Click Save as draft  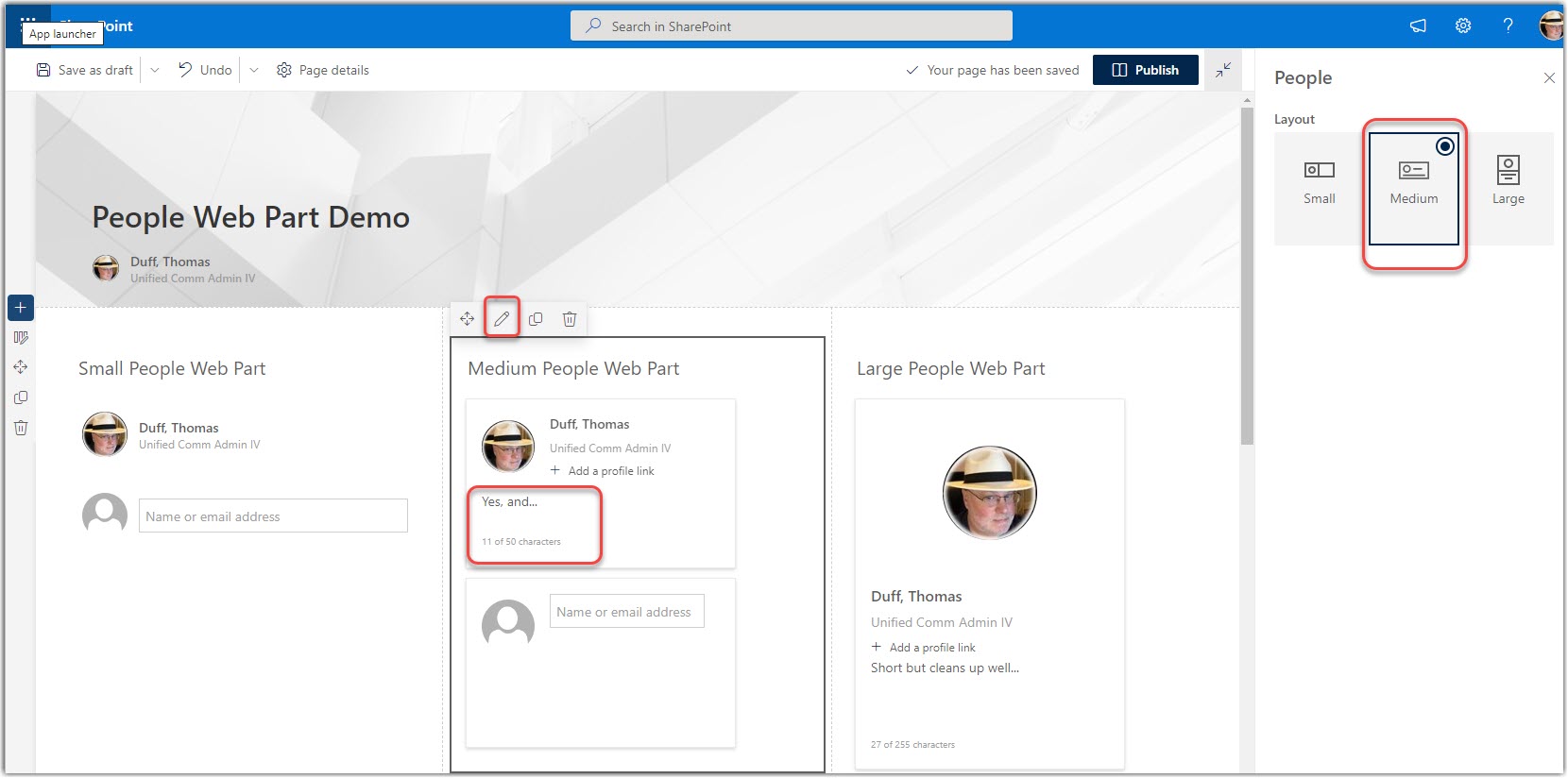[x=85, y=70]
